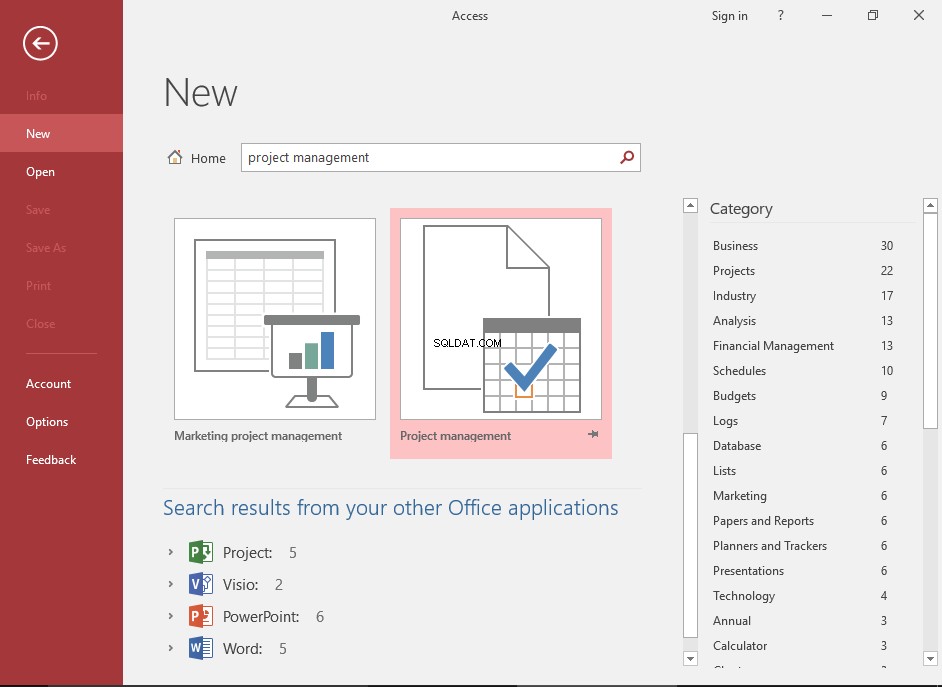The height and width of the screenshot is (687, 942).
Task: Click the Word app icon
Action: [x=201, y=649]
